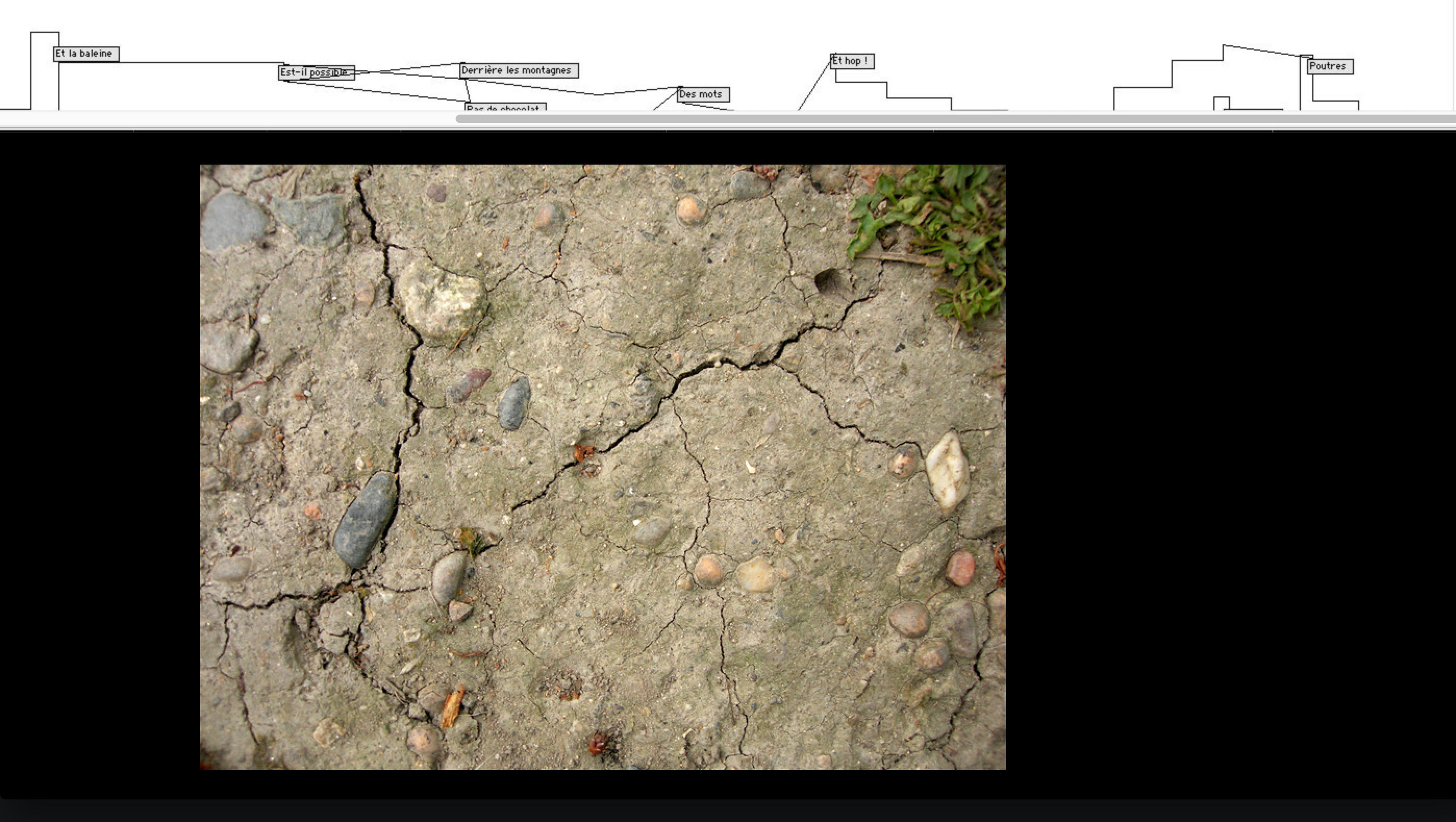
Task: Click the large white pebble in photo
Action: [947, 472]
